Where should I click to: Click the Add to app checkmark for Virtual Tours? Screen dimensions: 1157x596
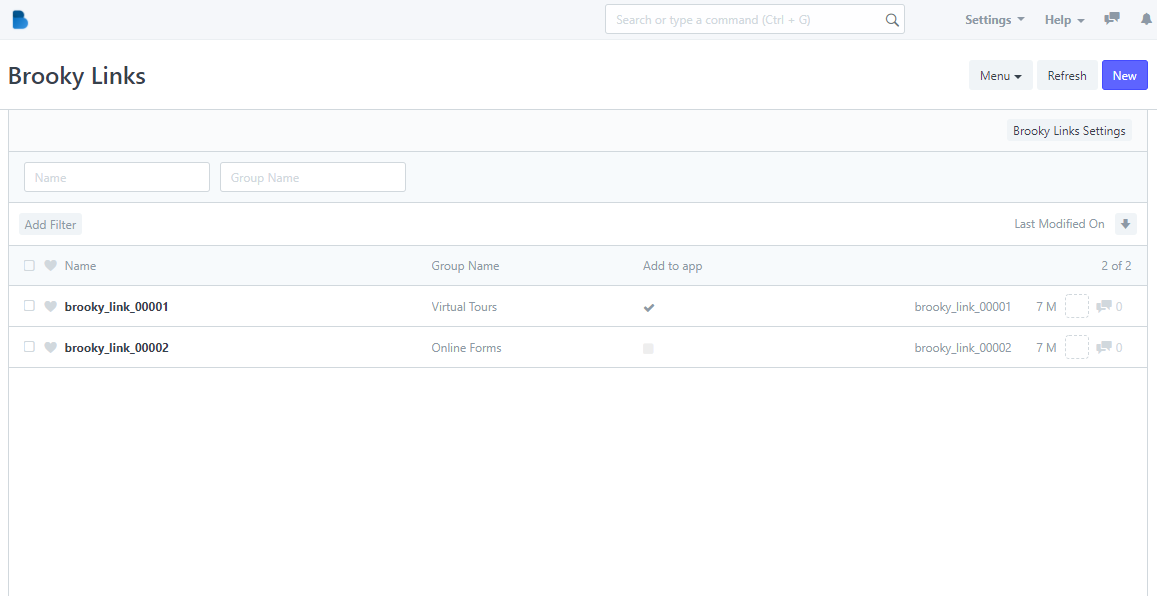click(x=649, y=308)
